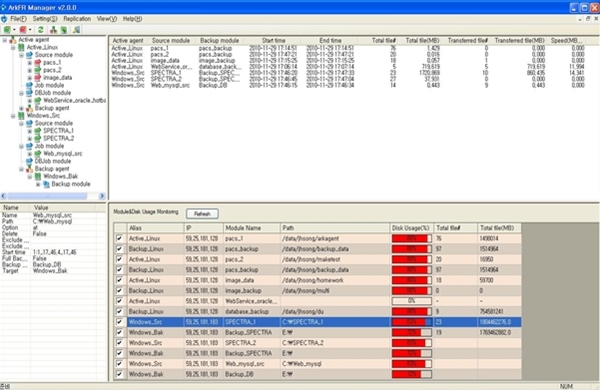Toggle the image_data row checkbox
Screen dimensions: 600x390
pyautogui.click(x=119, y=280)
